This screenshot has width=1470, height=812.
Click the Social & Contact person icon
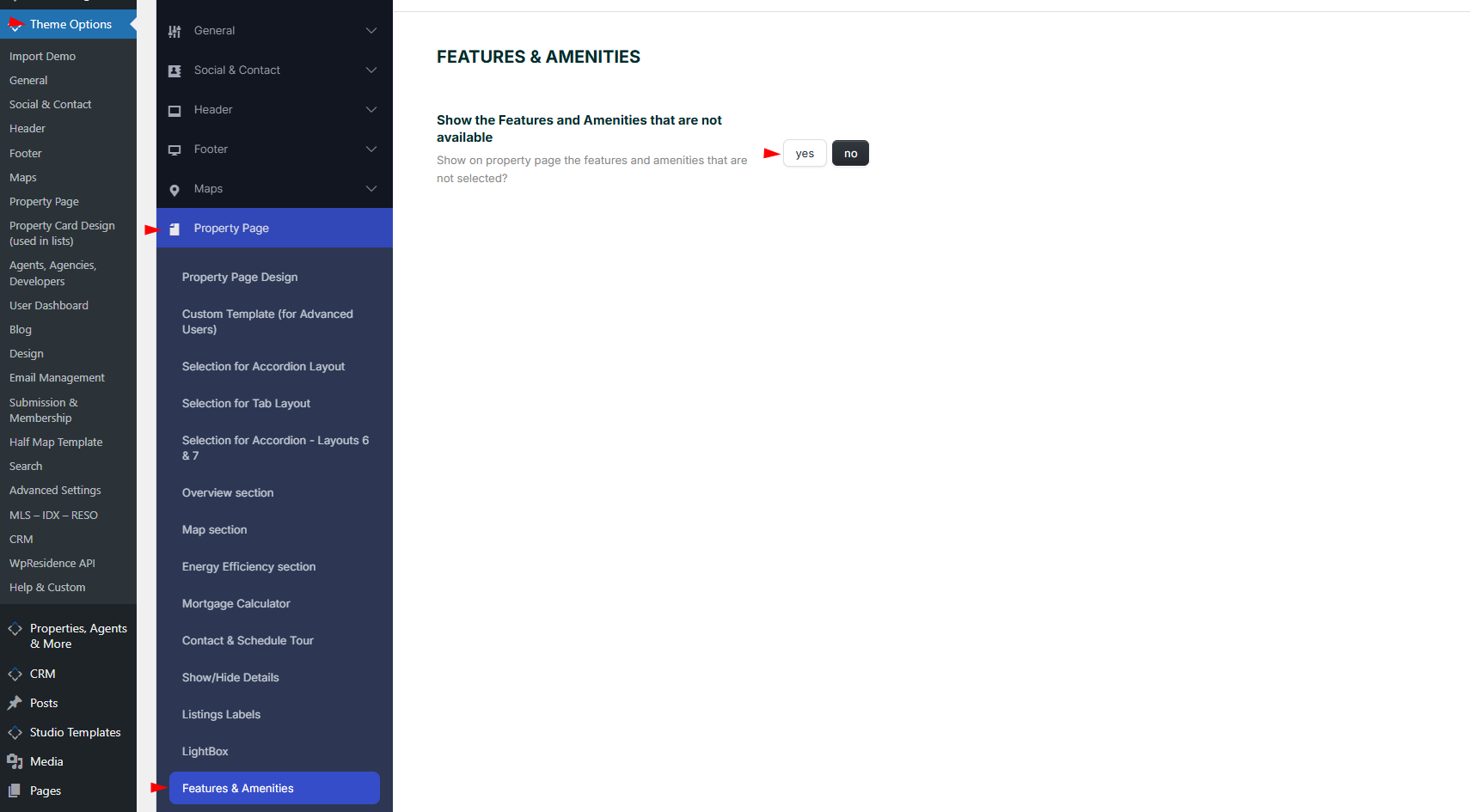[x=175, y=71]
